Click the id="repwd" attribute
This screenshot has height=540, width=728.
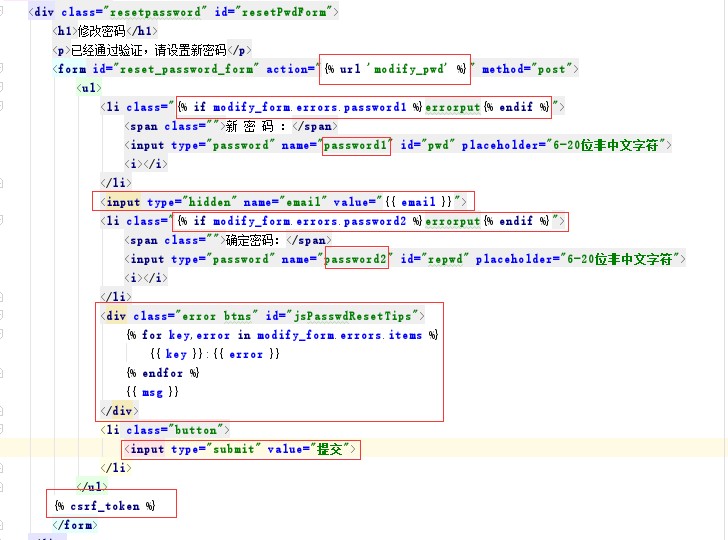(435, 259)
